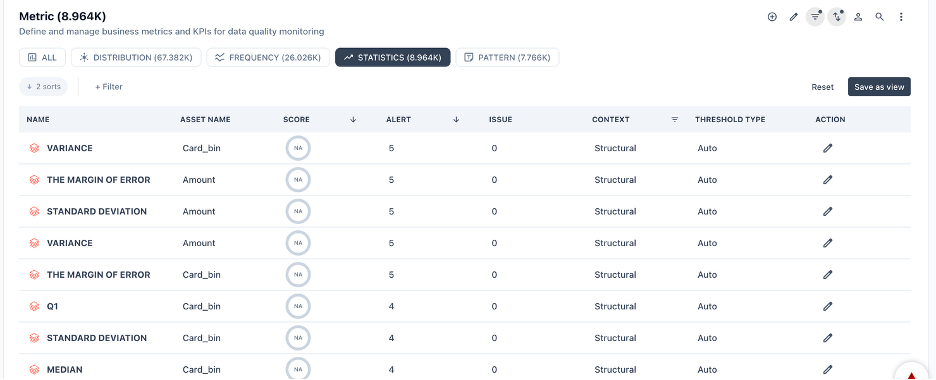Screen dimensions: 936x380
Task: Click the metric icon beside VARIANCE Amount
Action: pyautogui.click(x=35, y=243)
